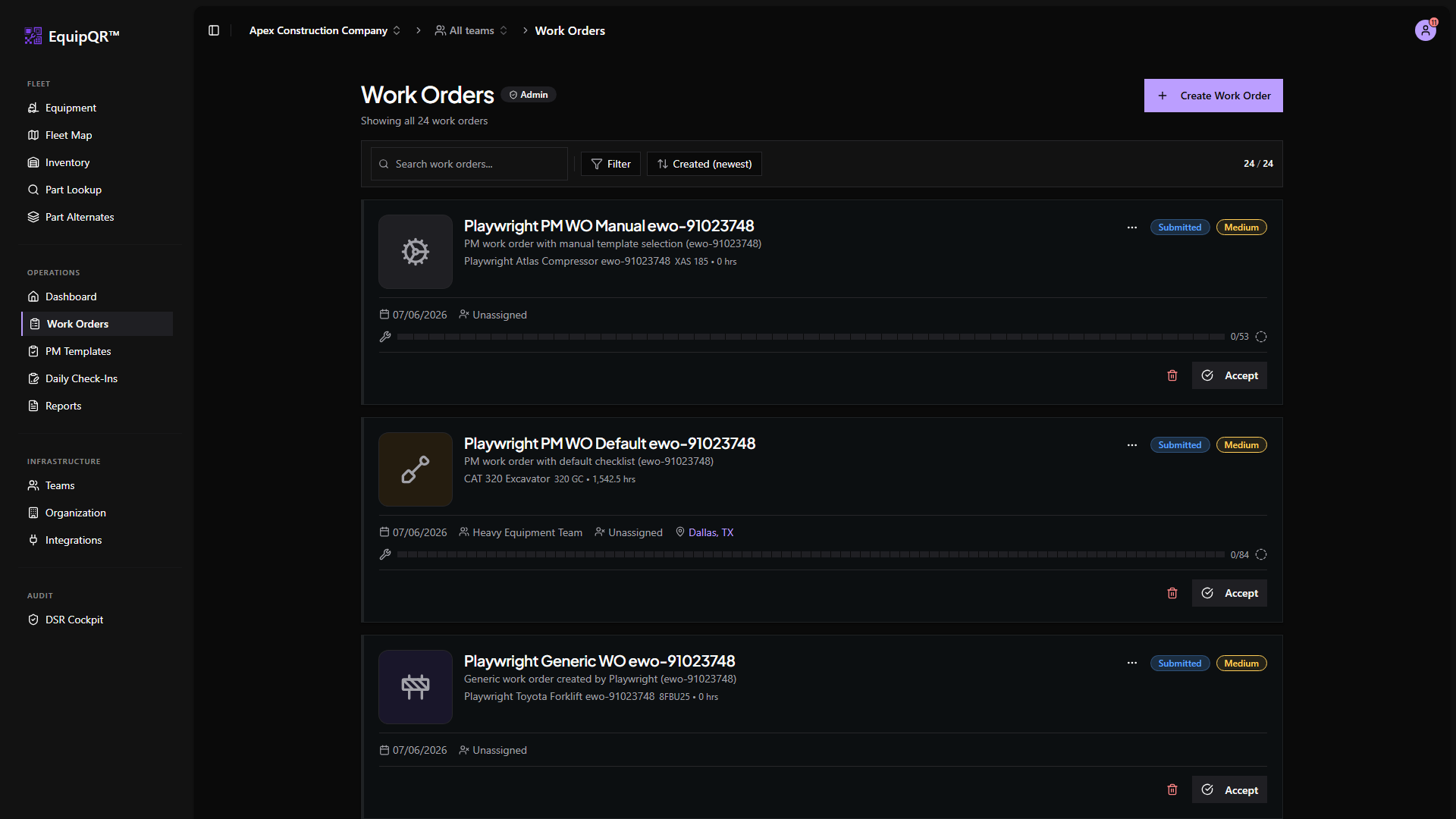Click the EquipQR logo icon
The image size is (1456, 819).
pos(33,36)
